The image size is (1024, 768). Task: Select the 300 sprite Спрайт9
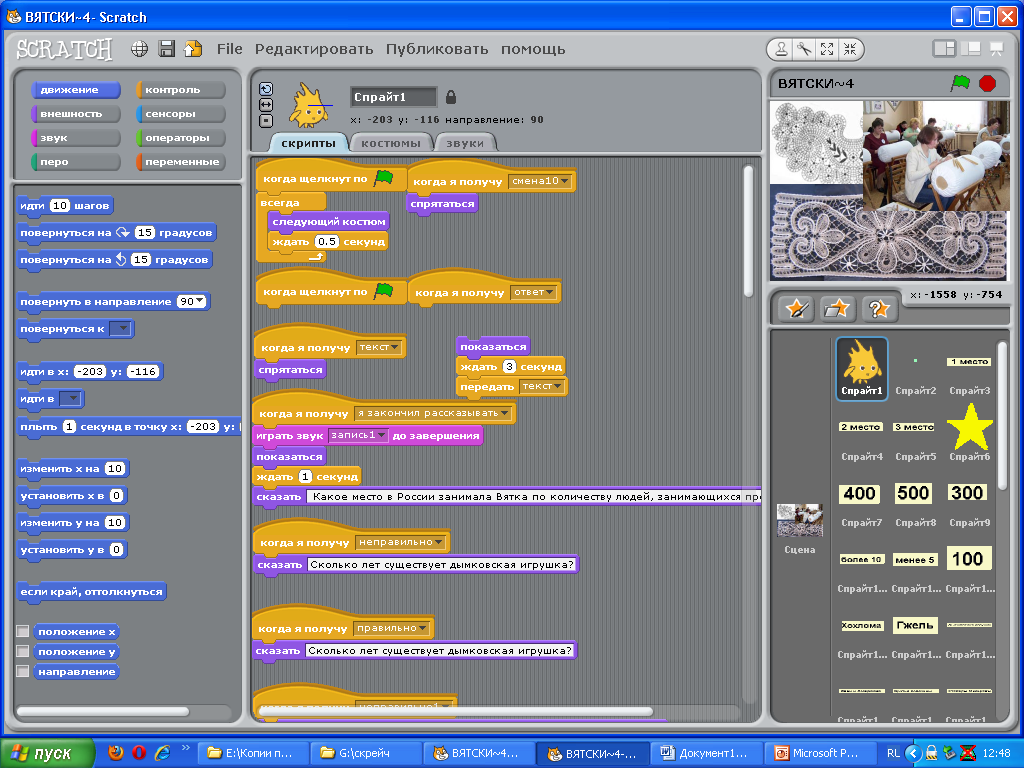(968, 503)
